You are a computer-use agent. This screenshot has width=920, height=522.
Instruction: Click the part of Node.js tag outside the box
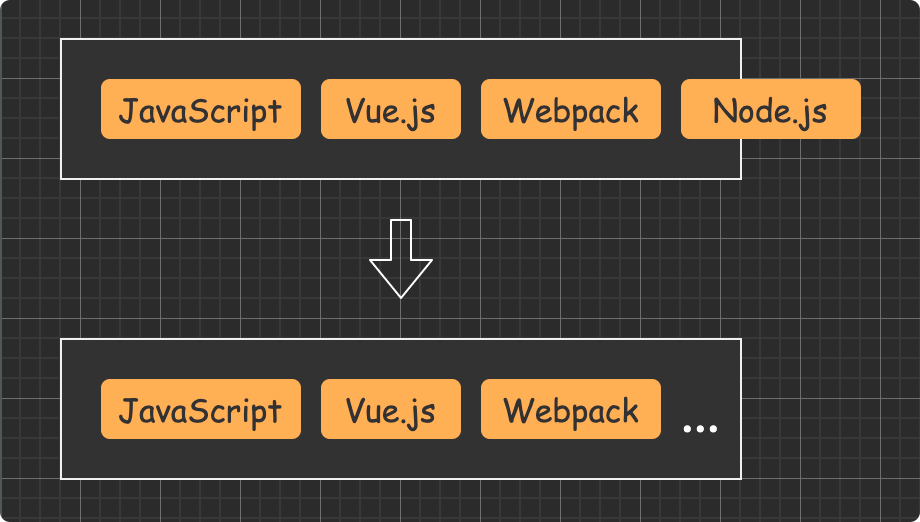tap(800, 109)
